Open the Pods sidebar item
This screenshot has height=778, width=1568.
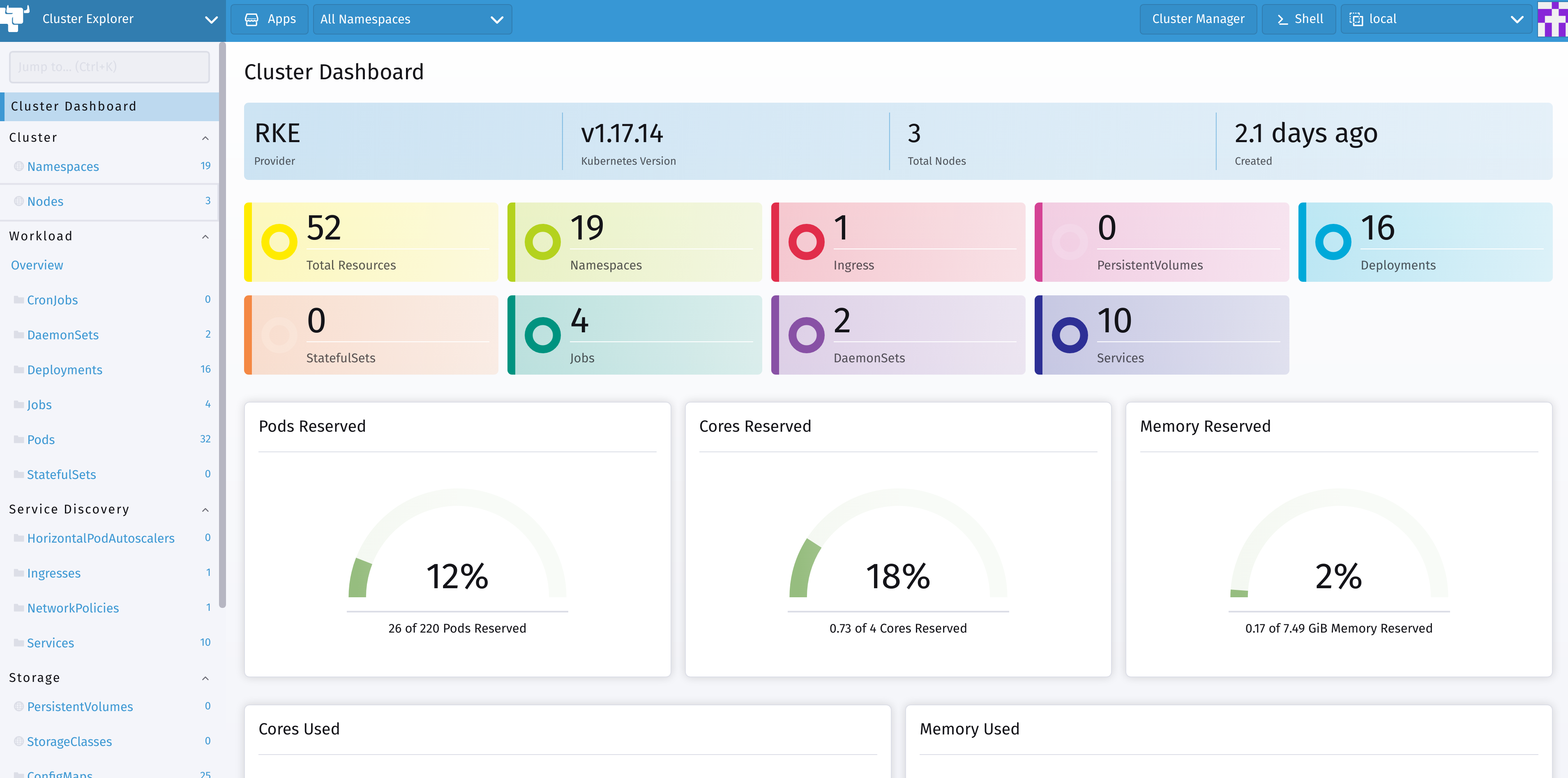point(41,440)
